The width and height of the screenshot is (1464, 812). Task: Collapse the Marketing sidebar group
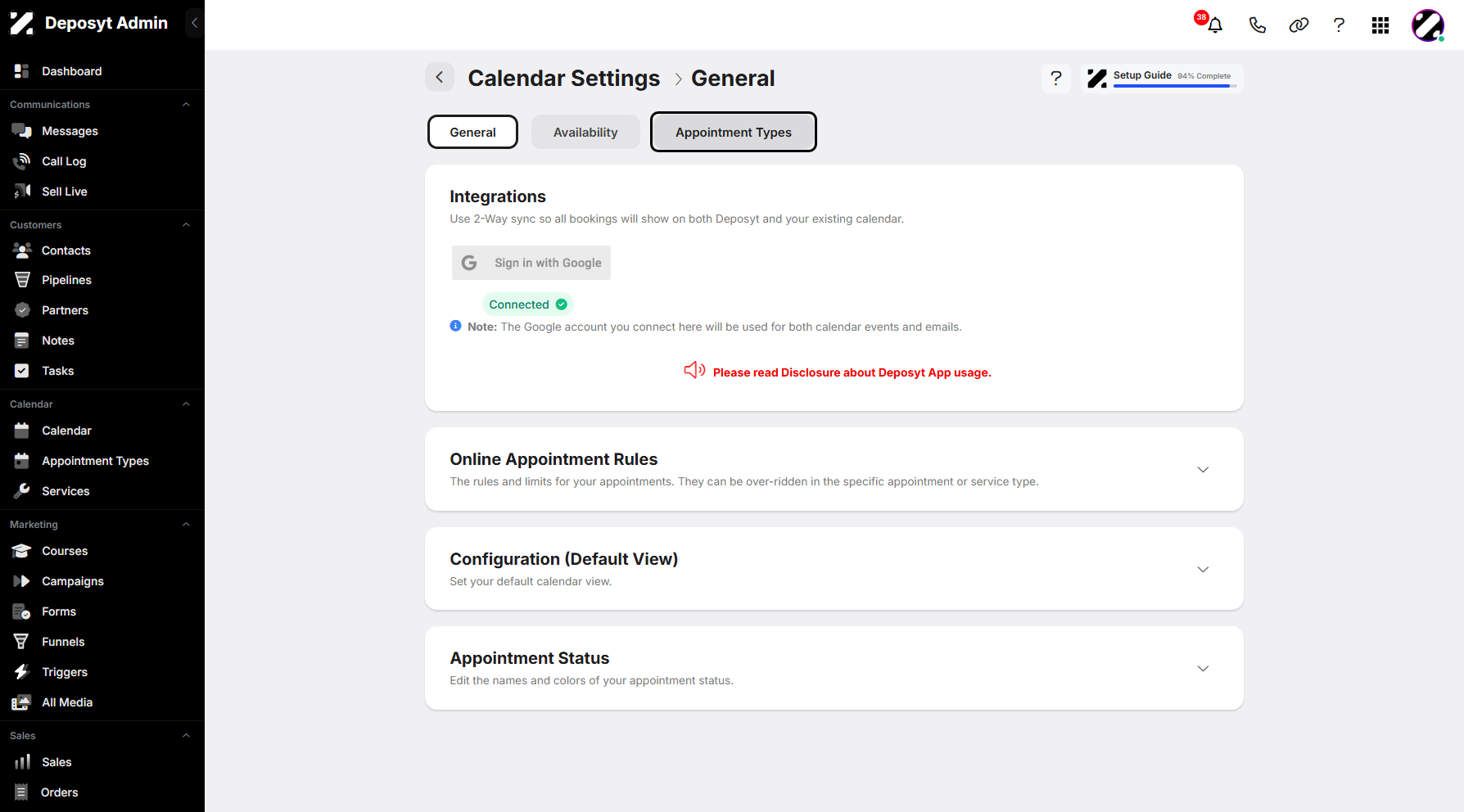pyautogui.click(x=186, y=525)
